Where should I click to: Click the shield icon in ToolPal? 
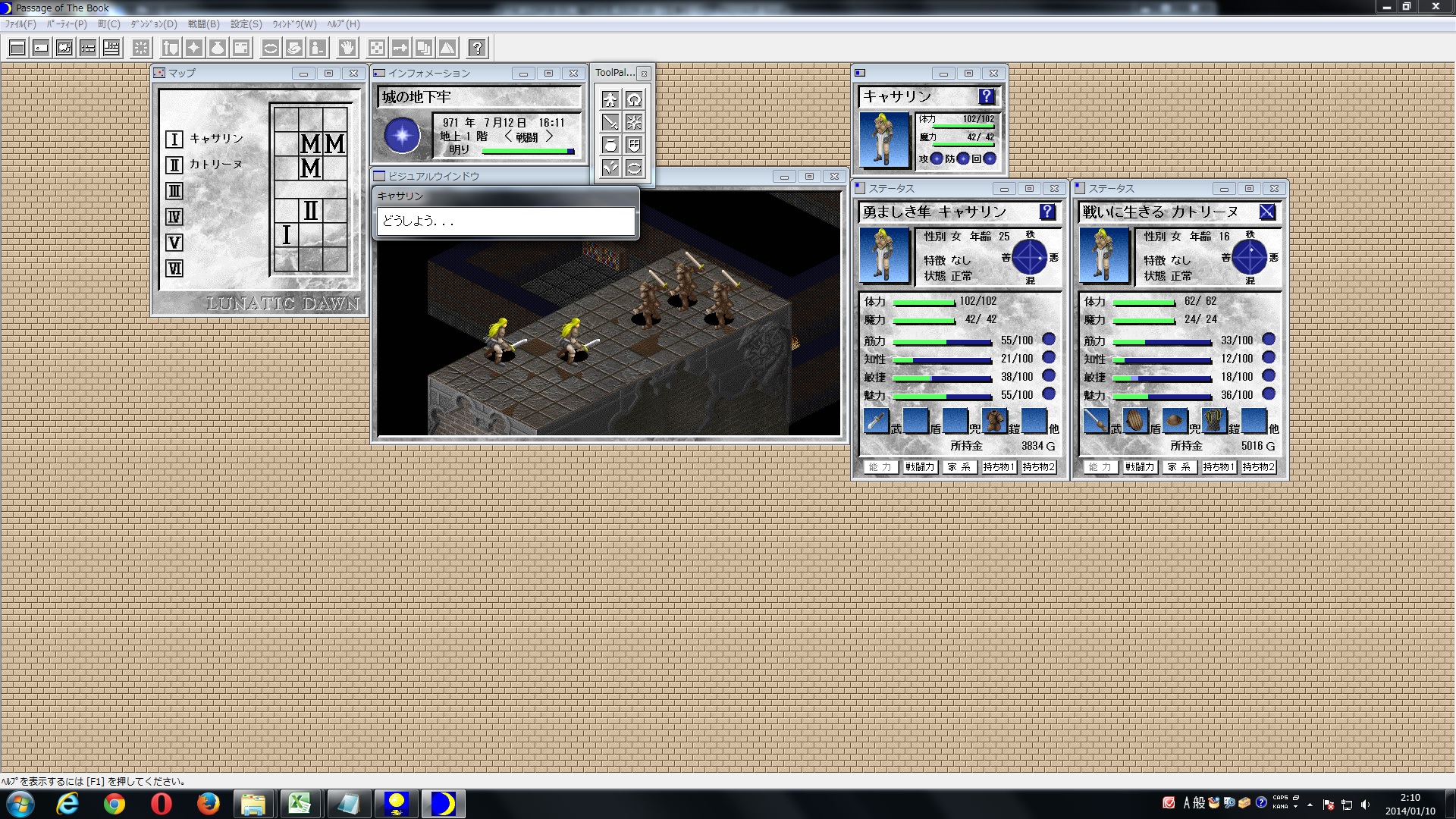point(635,145)
